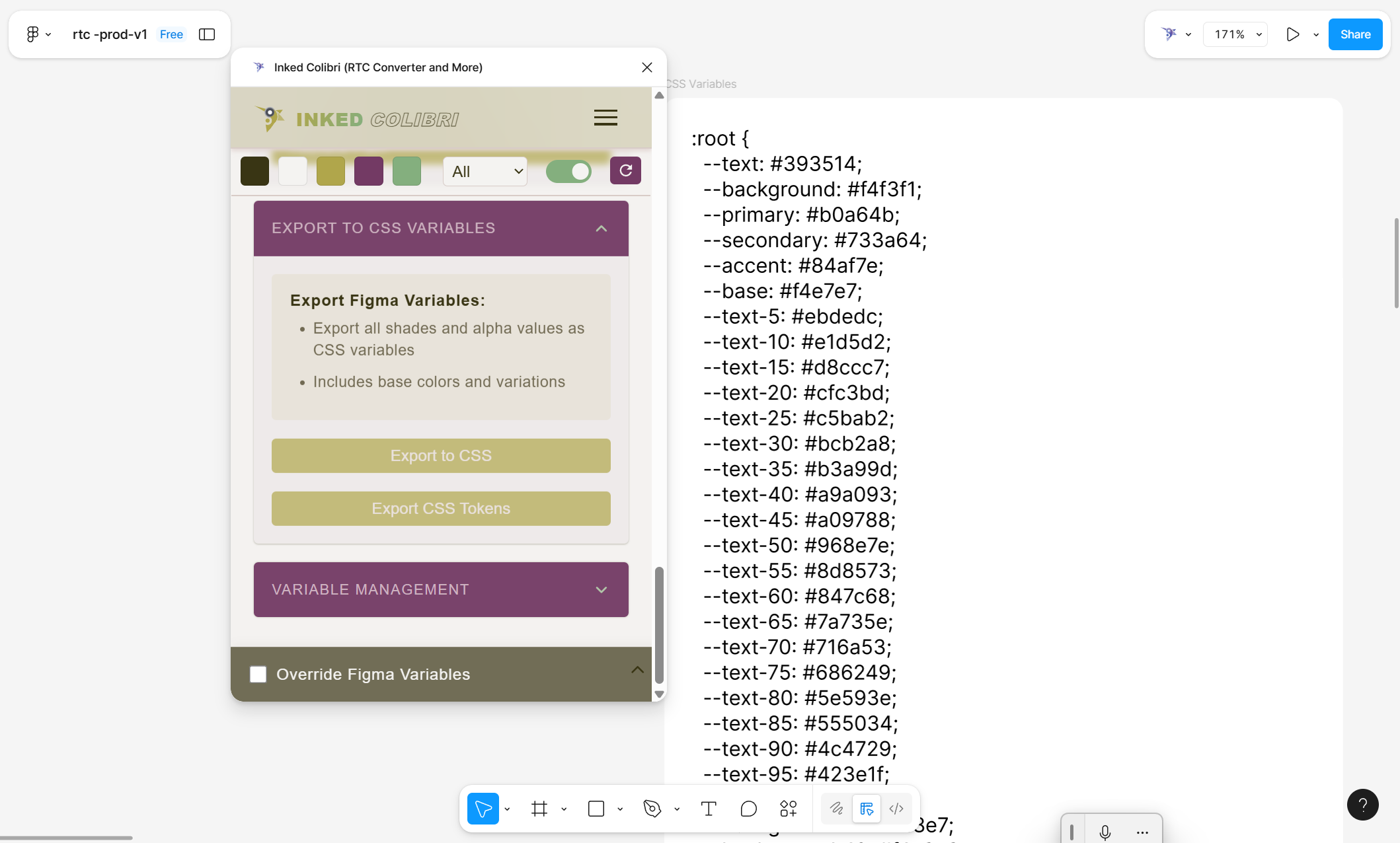
Task: Click the Export to CSS button
Action: click(440, 455)
